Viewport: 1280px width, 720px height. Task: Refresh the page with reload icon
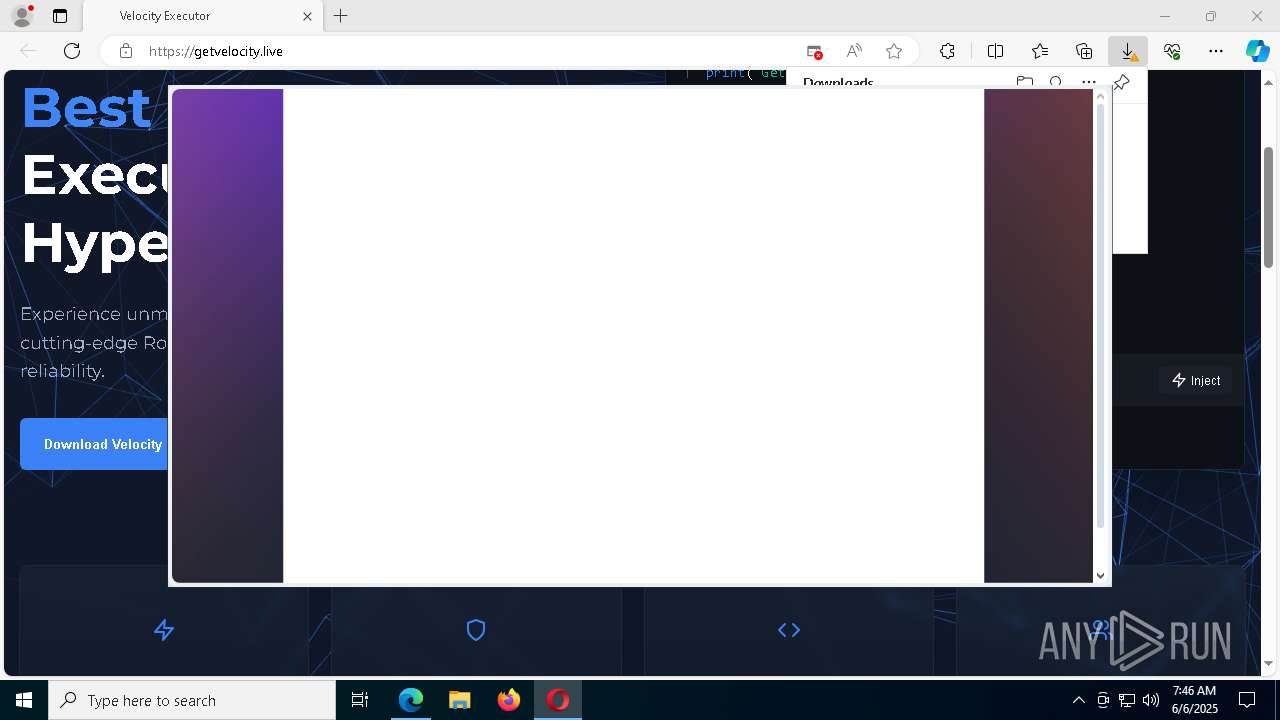tap(72, 51)
